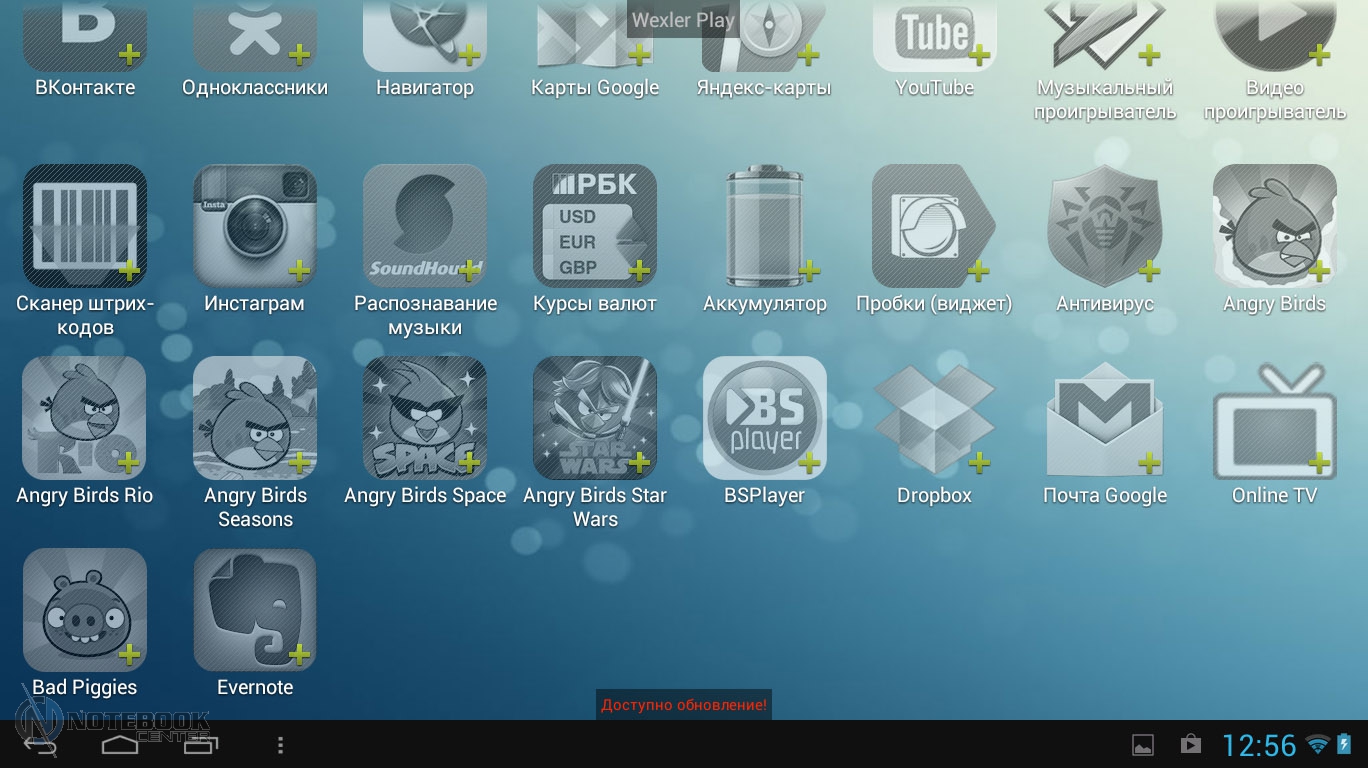Open the Антивирус Dr.Web app
Screen dimensions: 1368x768
click(x=1105, y=226)
